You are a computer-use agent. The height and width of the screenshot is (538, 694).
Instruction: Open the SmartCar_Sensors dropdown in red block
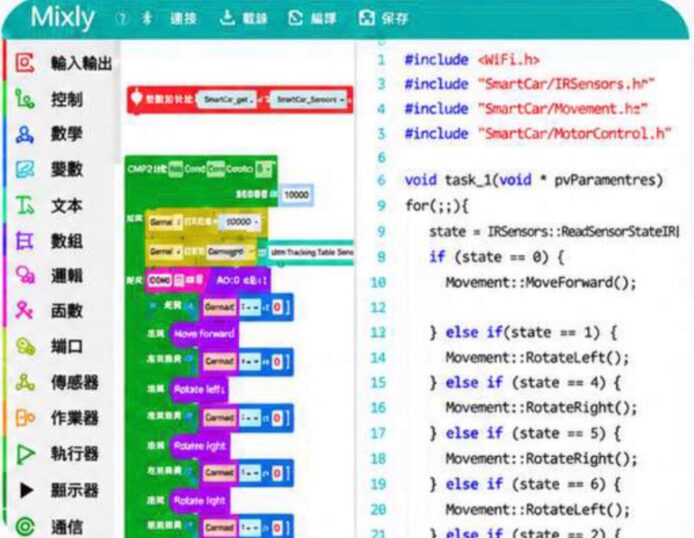308,100
